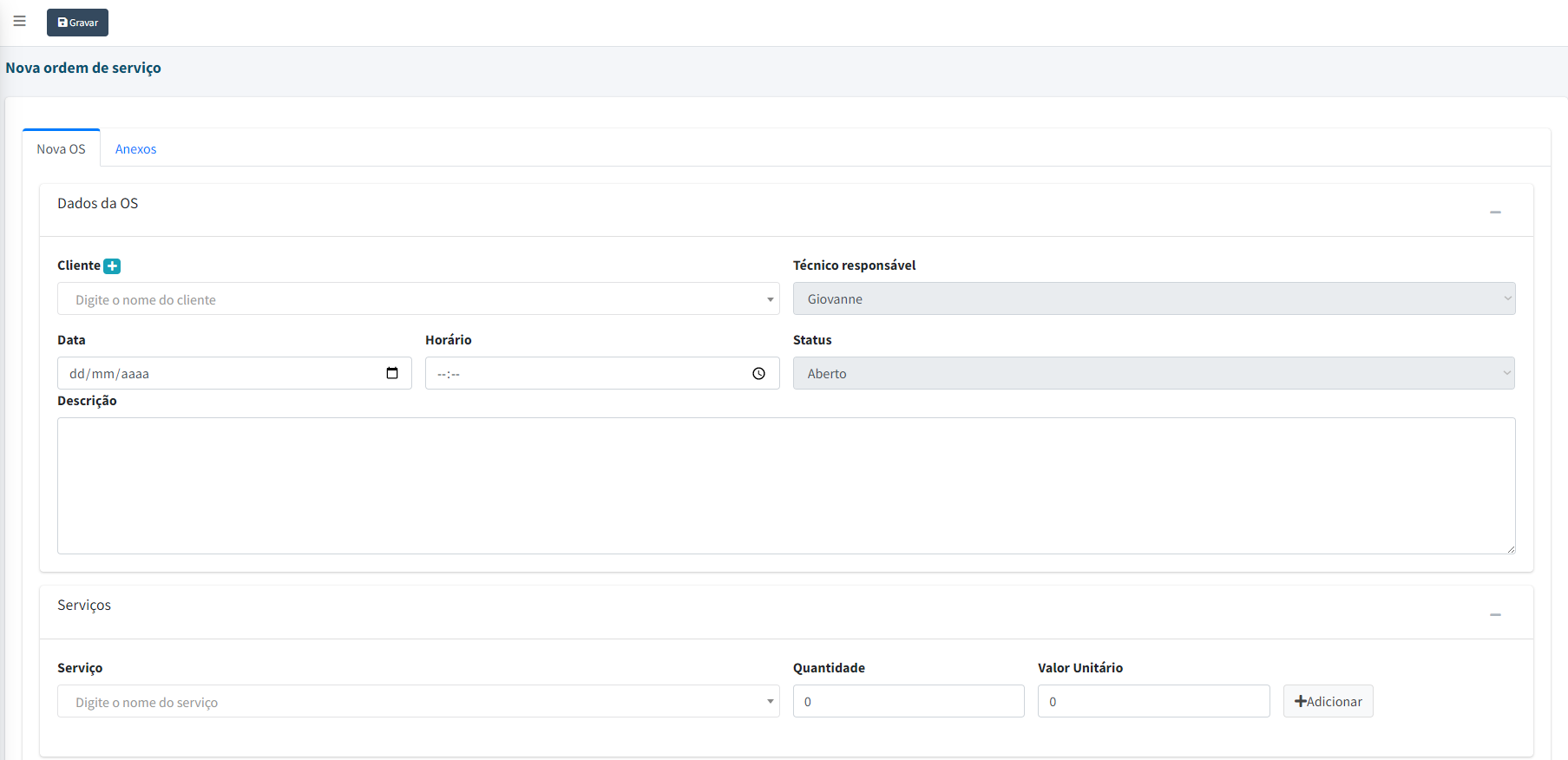The width and height of the screenshot is (1568, 760).
Task: Collapse the Serviços panel
Action: [x=1494, y=615]
